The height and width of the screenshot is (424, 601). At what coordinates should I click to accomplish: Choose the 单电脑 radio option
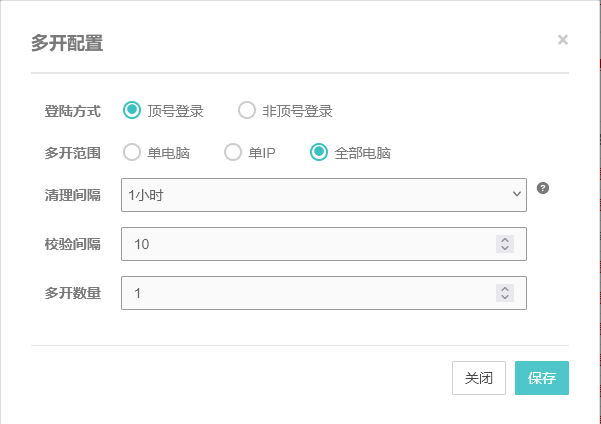(132, 153)
